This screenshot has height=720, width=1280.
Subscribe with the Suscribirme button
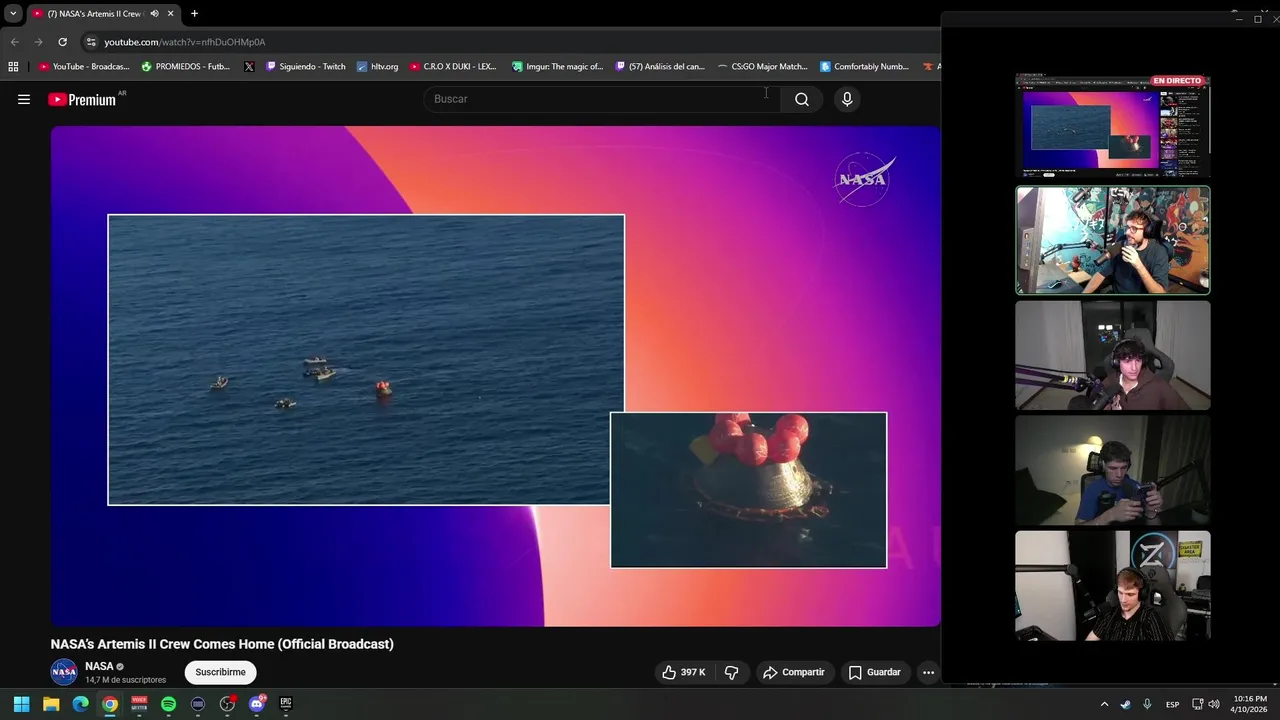point(220,672)
